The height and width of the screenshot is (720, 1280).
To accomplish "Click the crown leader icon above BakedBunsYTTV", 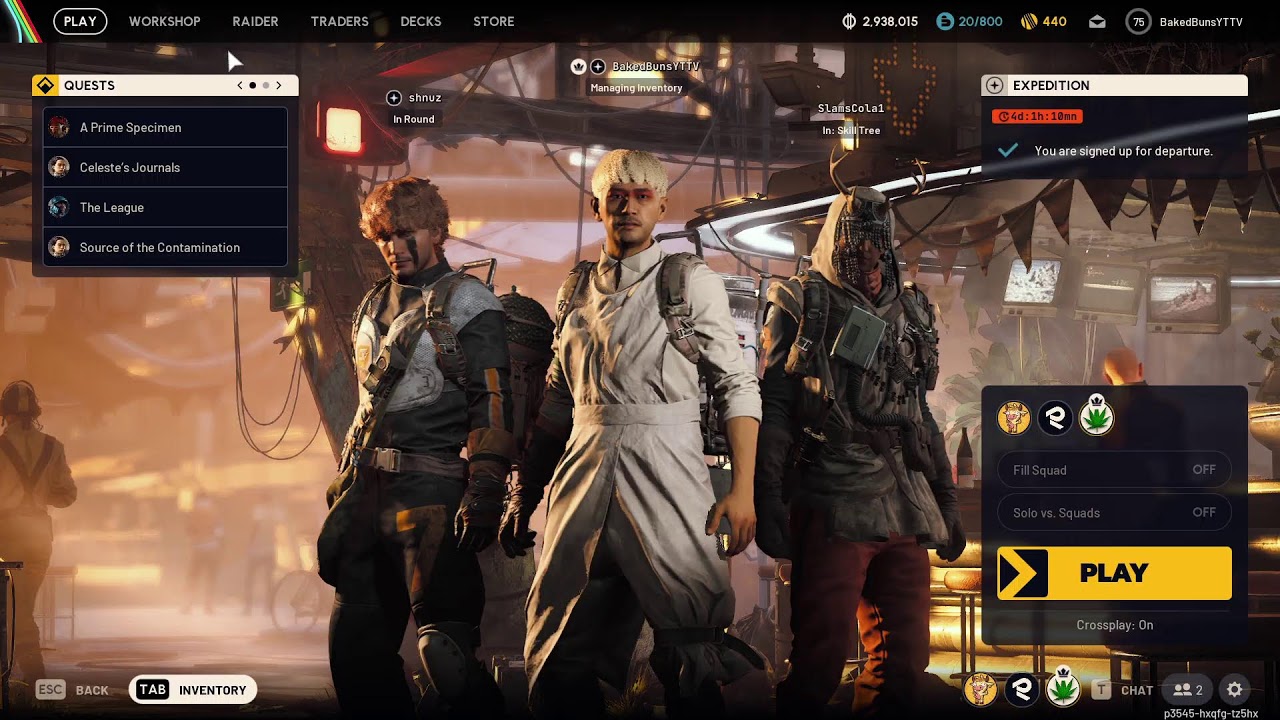I will click(x=578, y=66).
